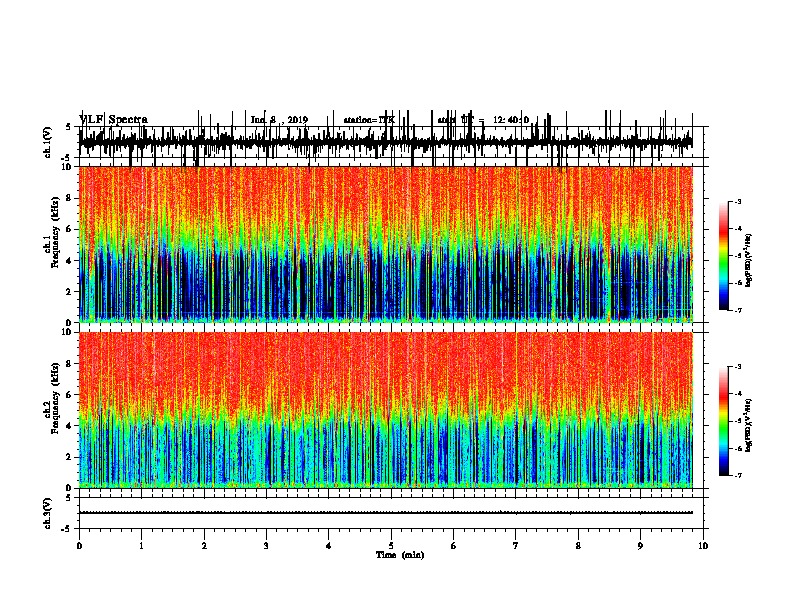The width and height of the screenshot is (792, 612).
Task: Click time axis tick label '1'
Action: tap(141, 546)
